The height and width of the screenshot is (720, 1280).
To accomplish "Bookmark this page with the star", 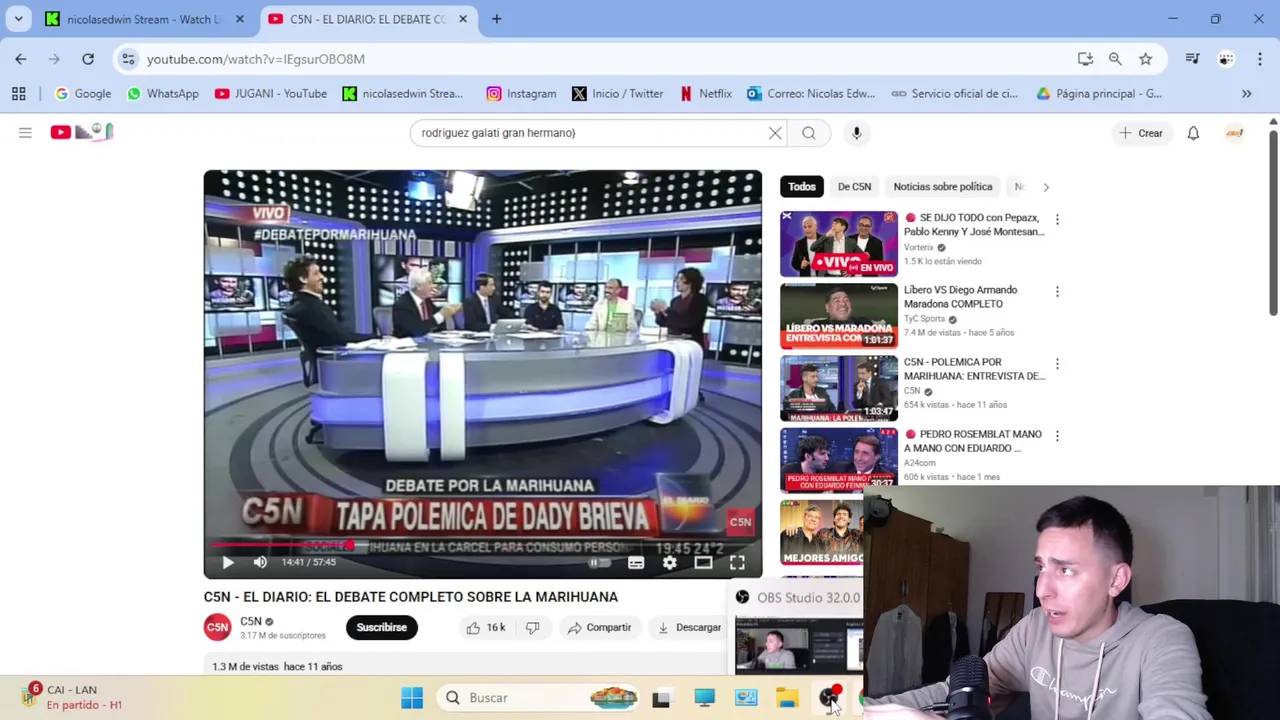I will [x=1146, y=59].
